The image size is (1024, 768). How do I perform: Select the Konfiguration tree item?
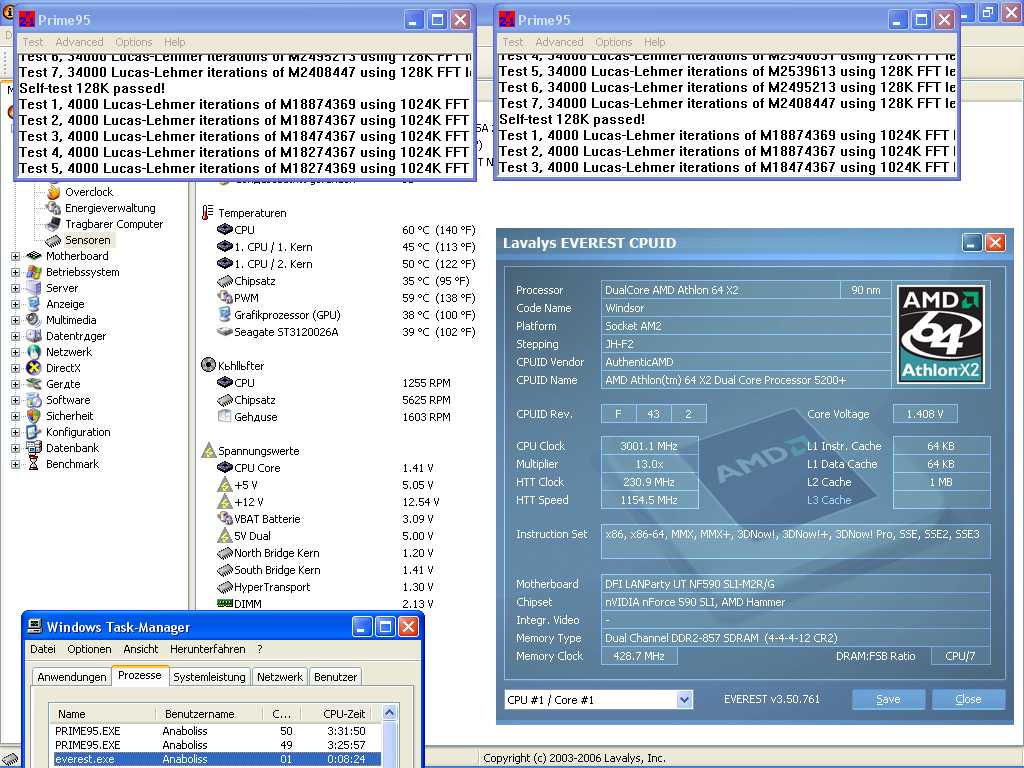(78, 432)
